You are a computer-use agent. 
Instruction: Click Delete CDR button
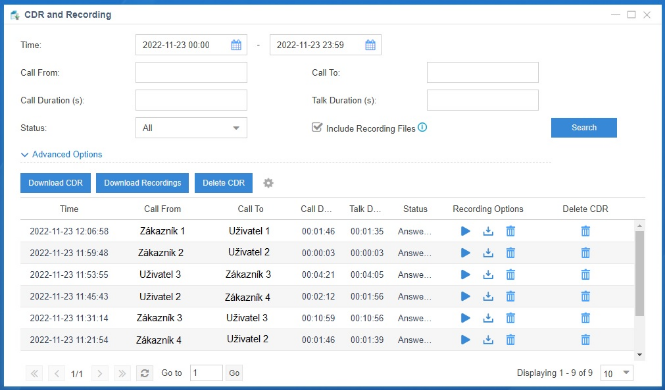[x=224, y=183]
